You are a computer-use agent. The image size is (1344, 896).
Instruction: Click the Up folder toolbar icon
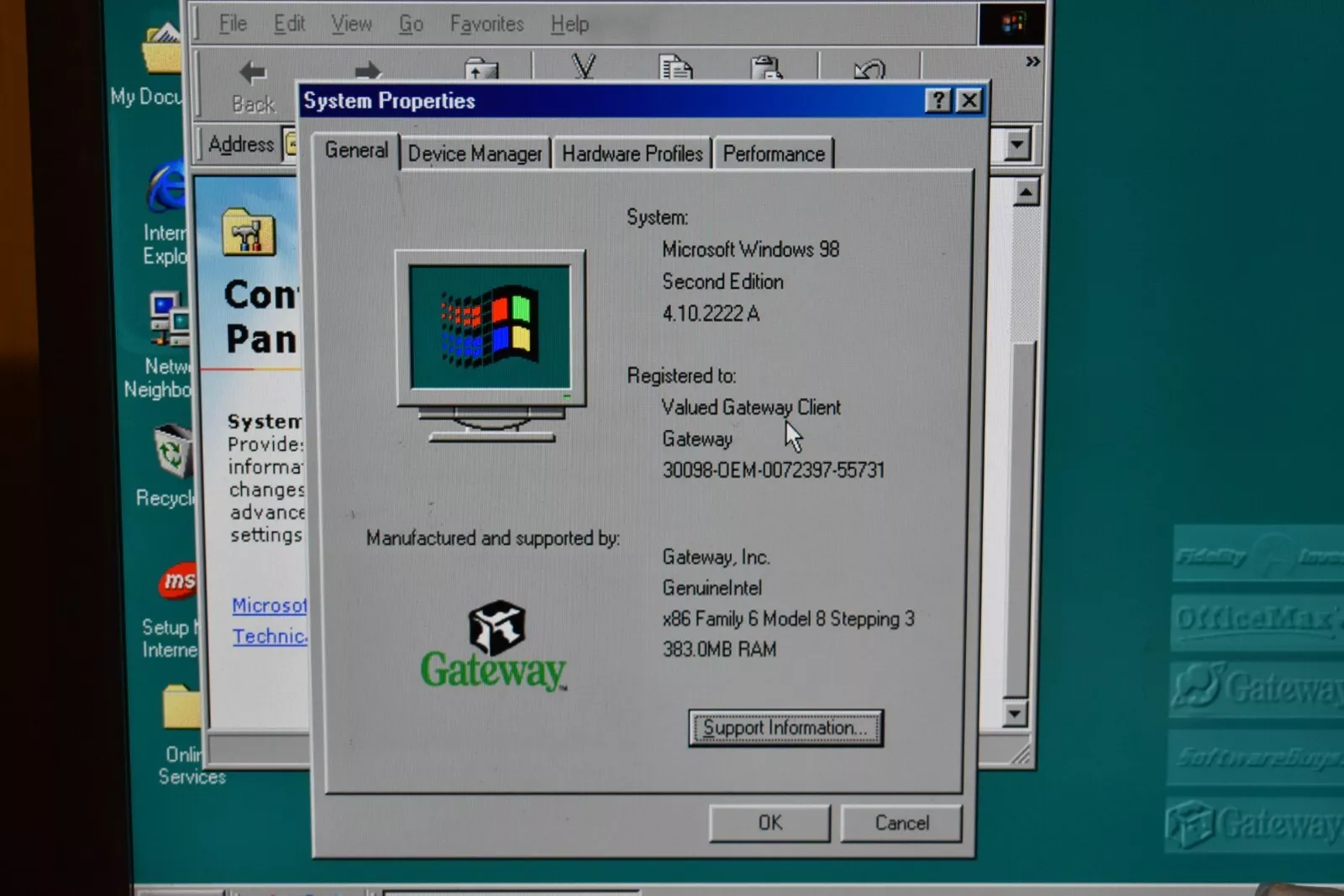pos(481,69)
